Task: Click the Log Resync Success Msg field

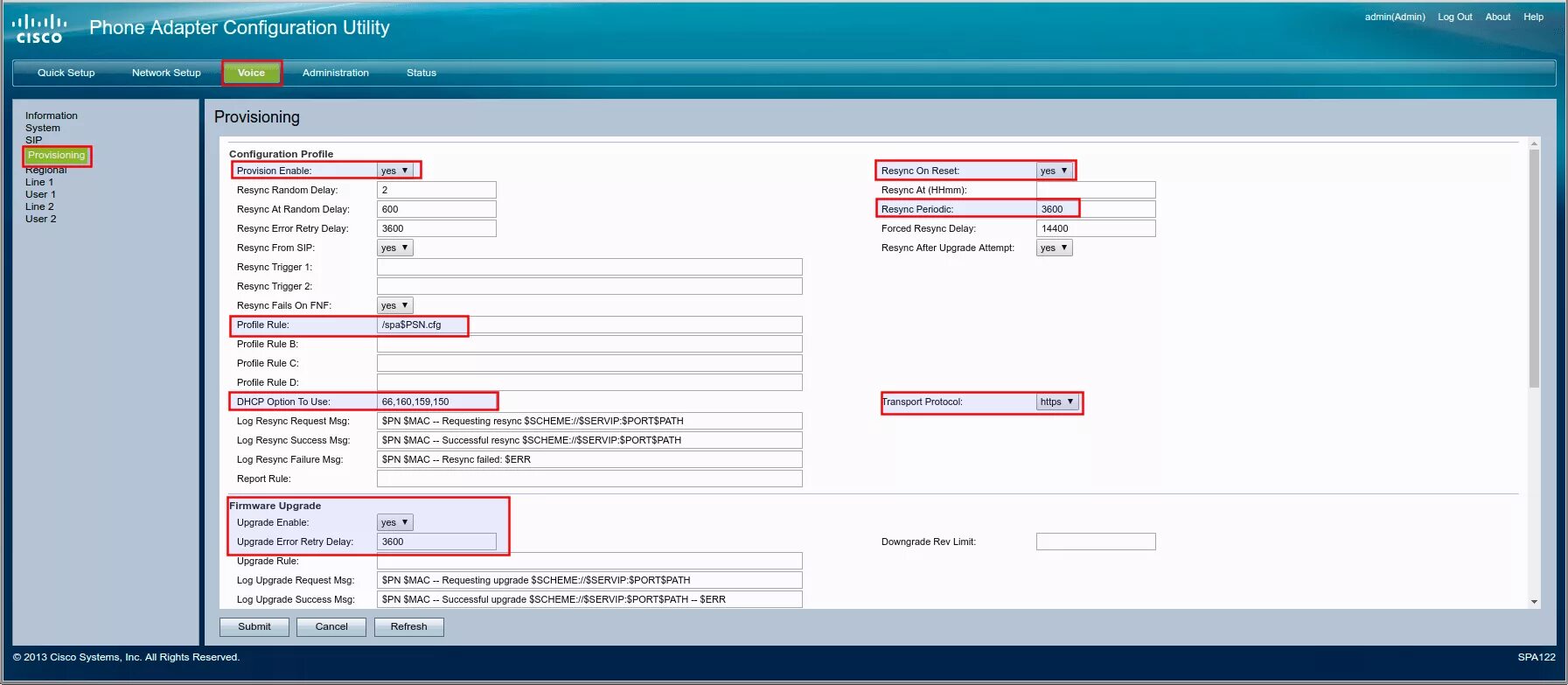Action: pos(589,440)
